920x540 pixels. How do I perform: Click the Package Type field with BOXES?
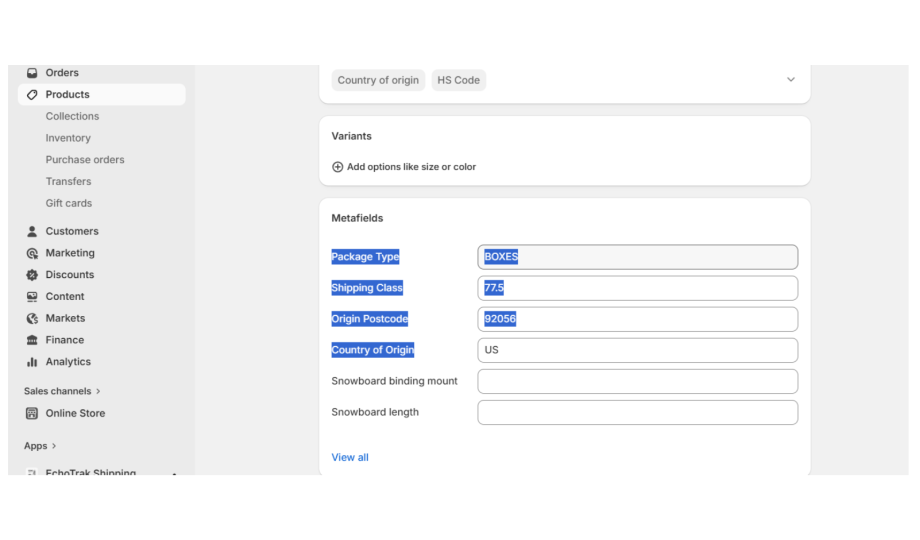[x=637, y=257]
